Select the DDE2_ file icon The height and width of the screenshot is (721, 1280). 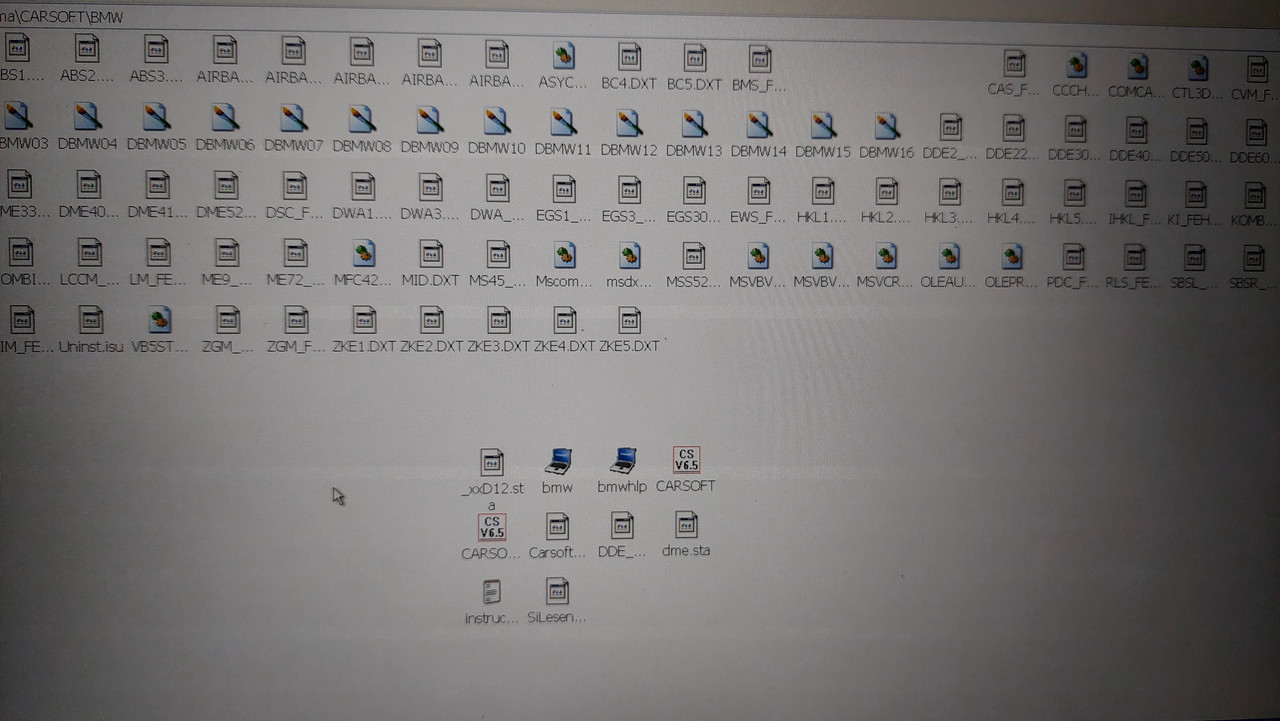(x=951, y=127)
